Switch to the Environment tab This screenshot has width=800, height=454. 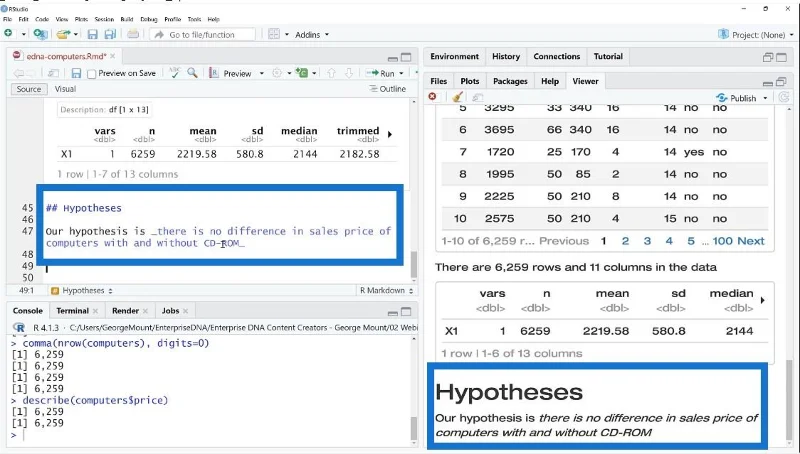click(x=454, y=57)
